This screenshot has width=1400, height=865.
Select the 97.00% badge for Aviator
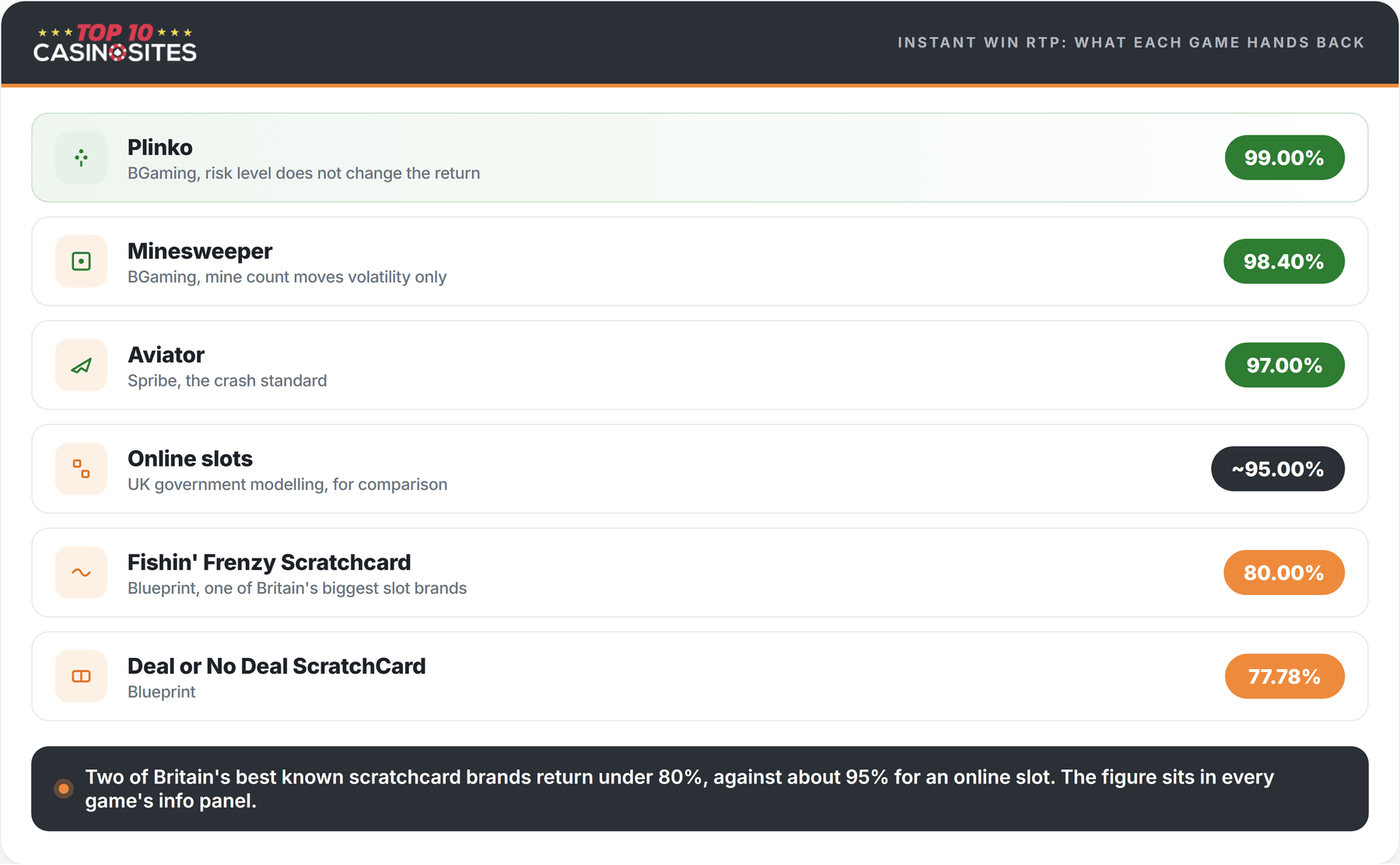[1284, 366]
